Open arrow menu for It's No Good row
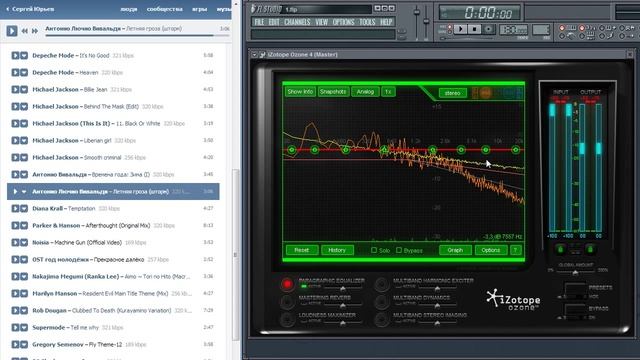The image size is (640, 360). coord(24,56)
